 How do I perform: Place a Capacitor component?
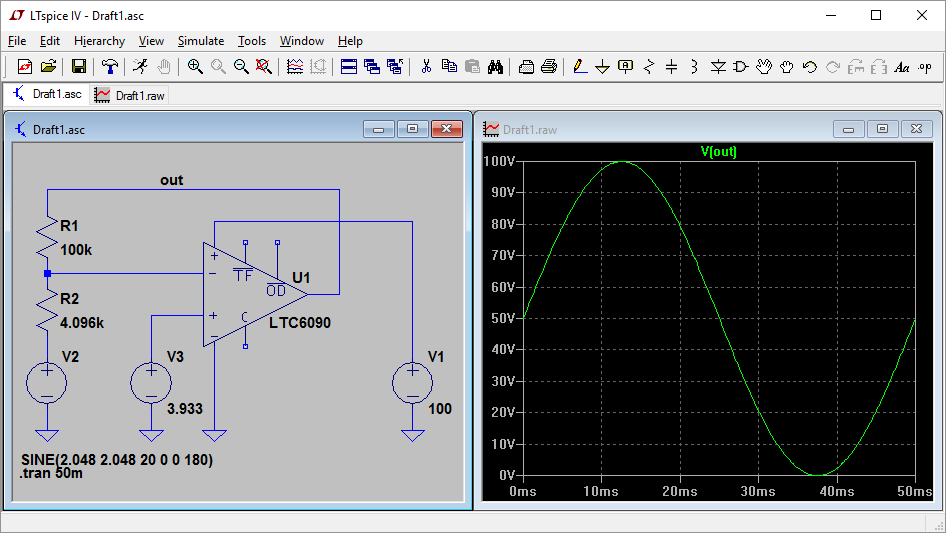click(x=671, y=66)
